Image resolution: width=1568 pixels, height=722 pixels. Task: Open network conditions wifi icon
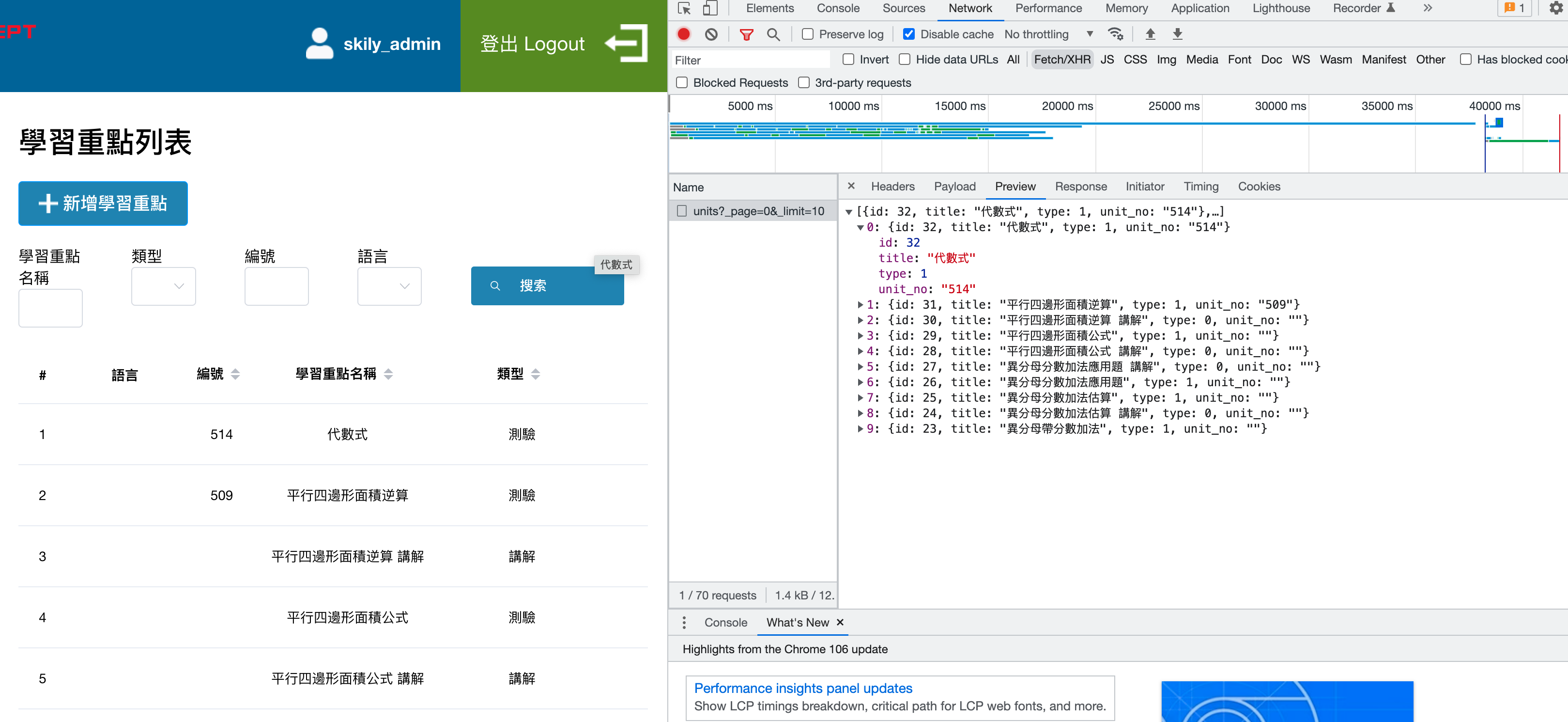1115,34
